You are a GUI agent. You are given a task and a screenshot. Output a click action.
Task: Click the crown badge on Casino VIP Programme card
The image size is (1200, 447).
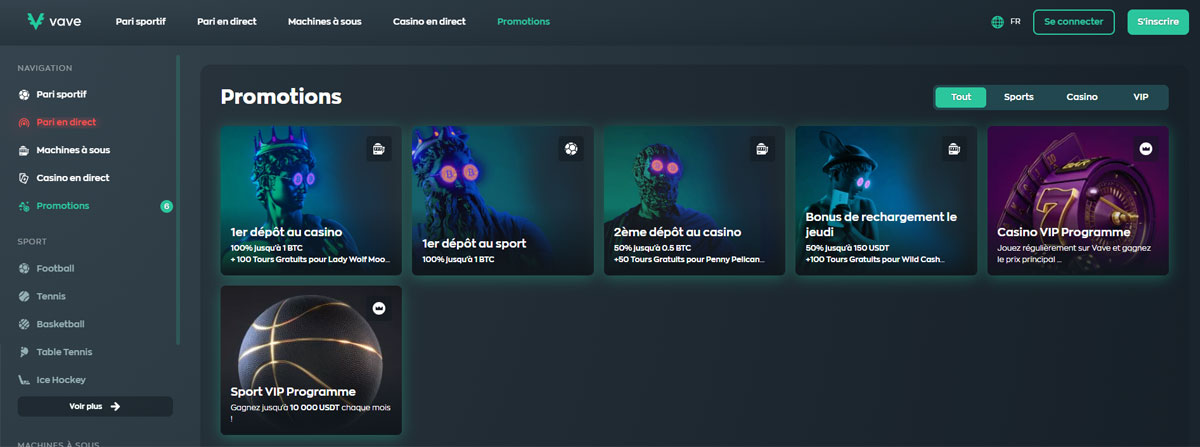point(1146,149)
